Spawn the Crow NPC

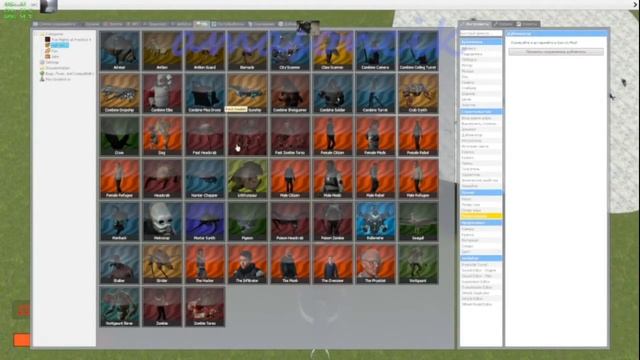click(120, 136)
